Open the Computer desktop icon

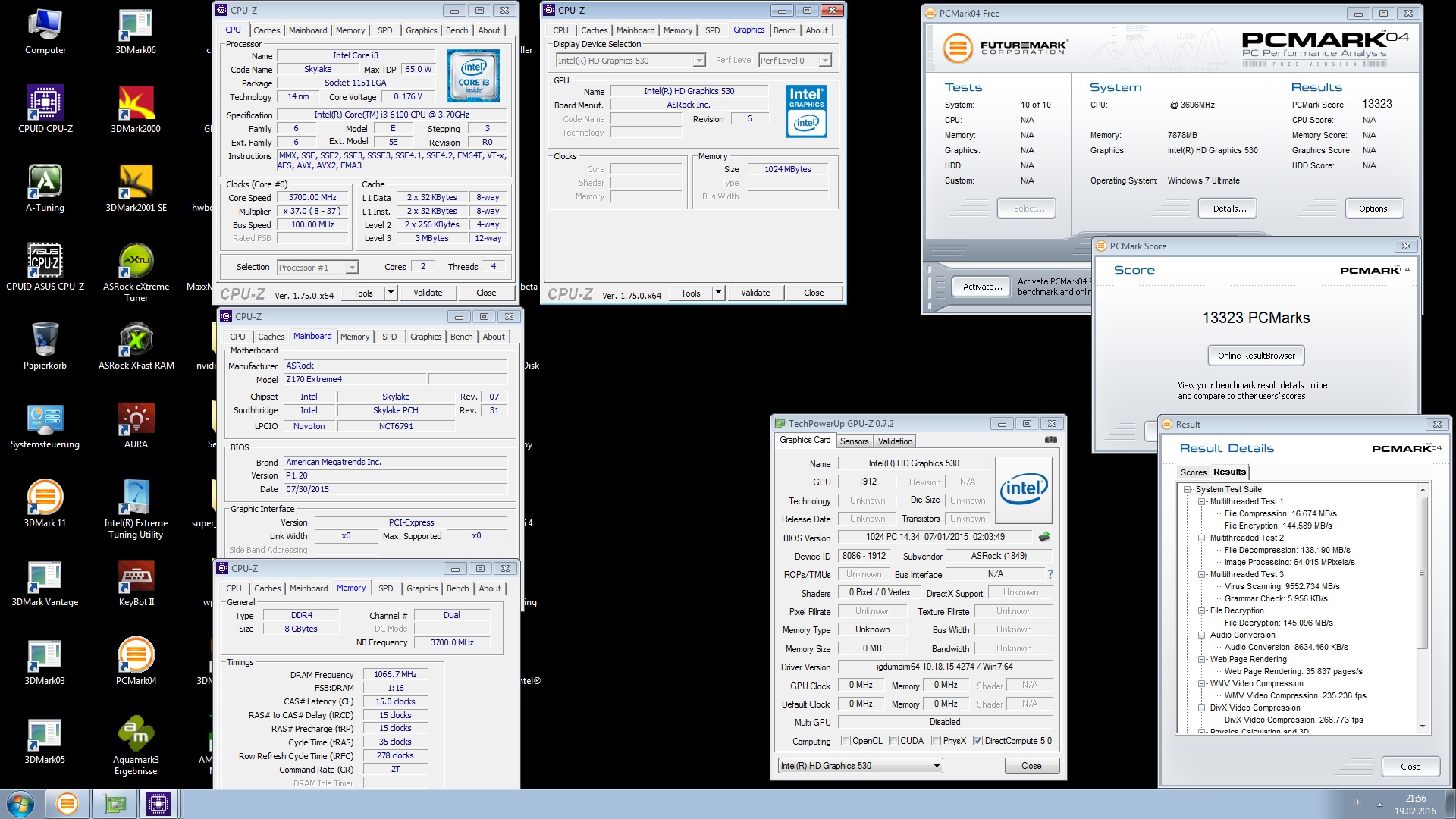point(45,32)
